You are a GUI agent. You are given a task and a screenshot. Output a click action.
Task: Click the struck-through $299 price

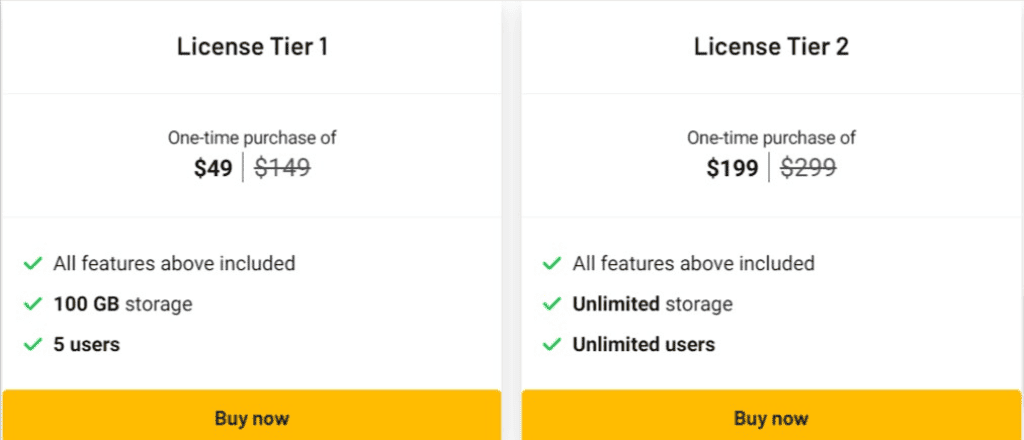pos(808,168)
